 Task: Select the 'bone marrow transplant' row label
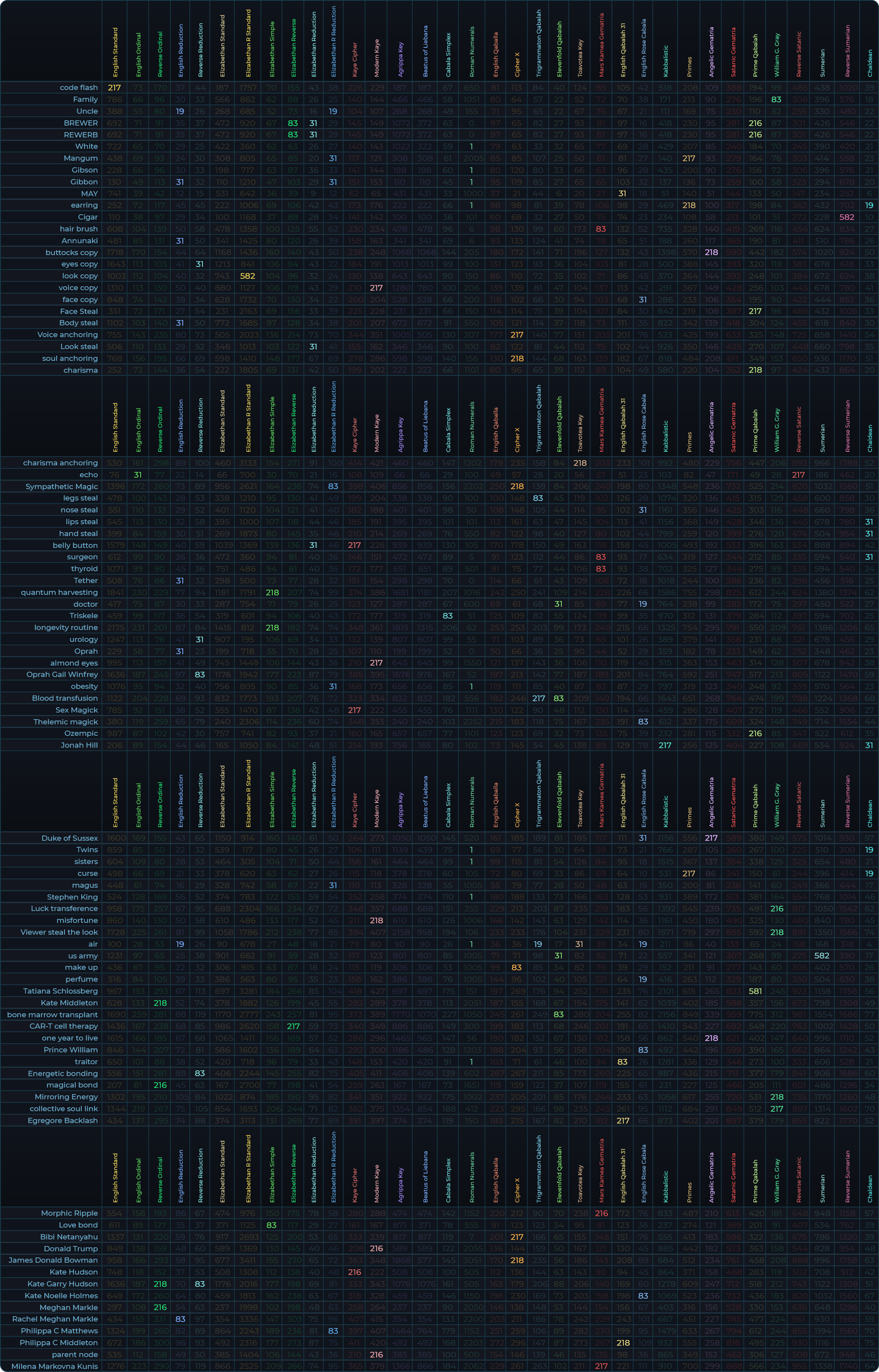(x=52, y=1014)
